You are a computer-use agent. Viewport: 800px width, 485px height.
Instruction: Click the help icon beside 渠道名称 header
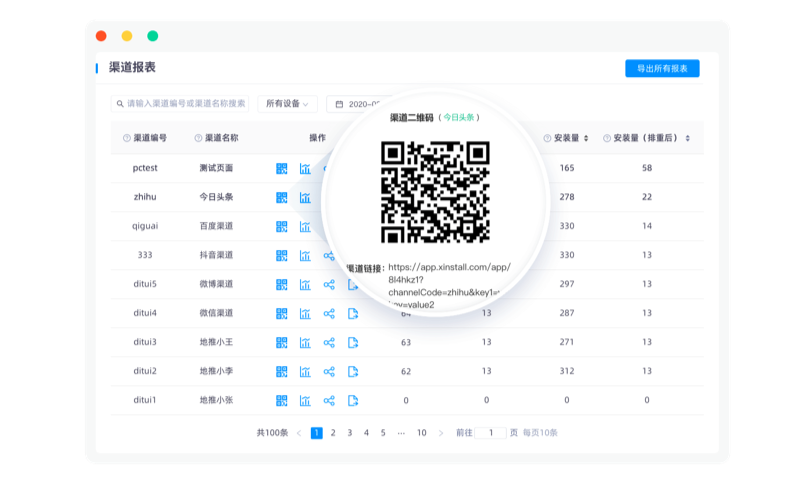(x=198, y=138)
